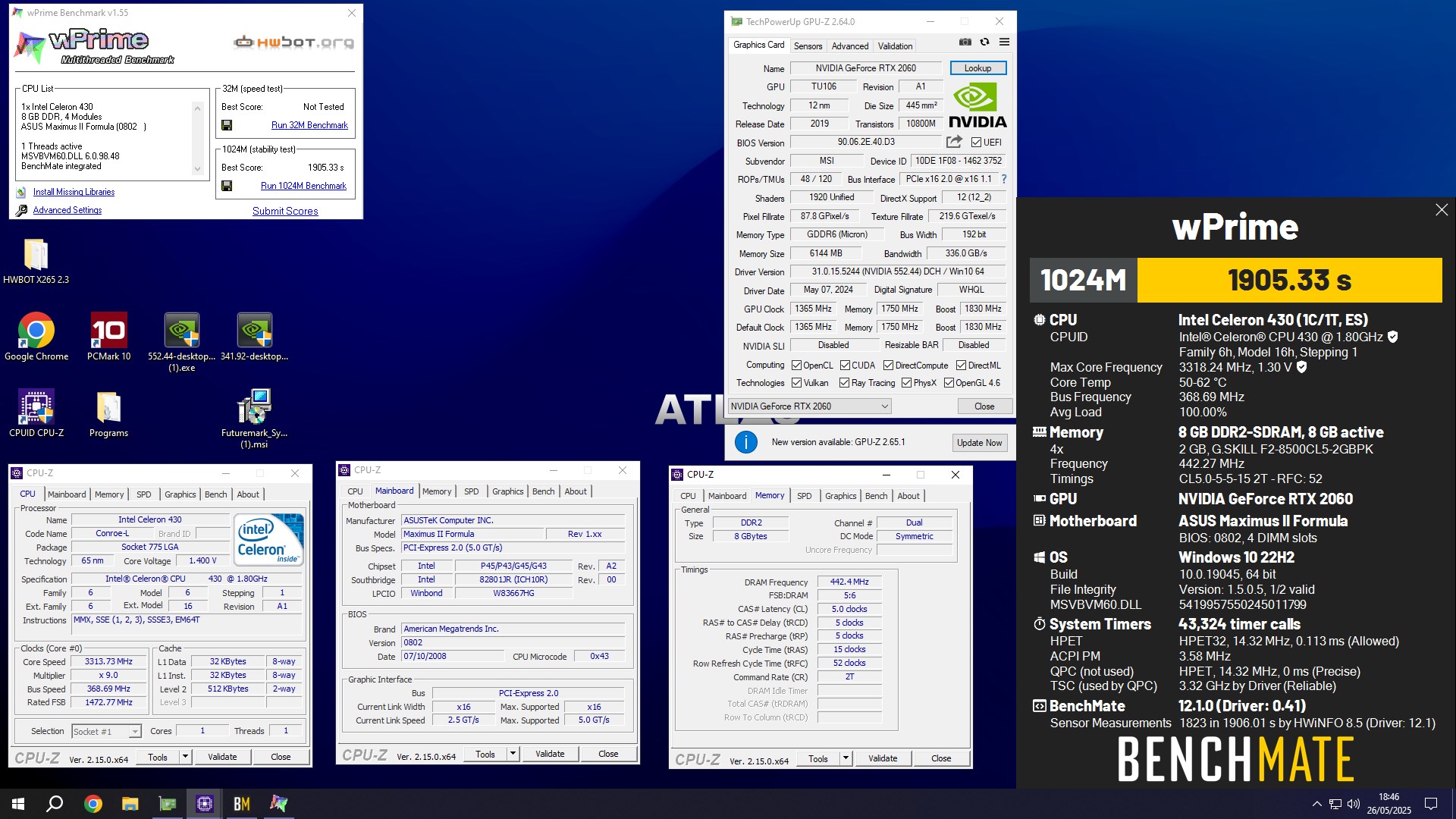Switch to wPrime taskbar icon
Image resolution: width=1456 pixels, height=819 pixels.
click(278, 804)
